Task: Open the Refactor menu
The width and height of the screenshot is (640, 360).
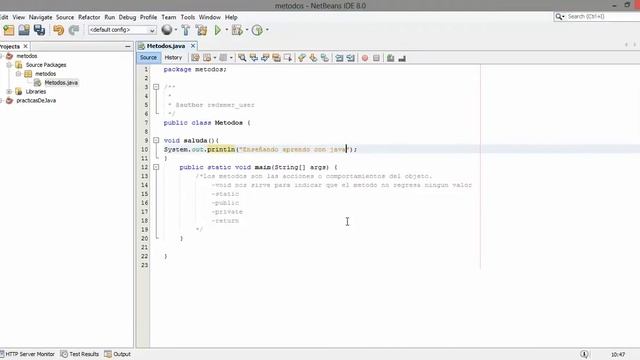Action: pos(89,17)
